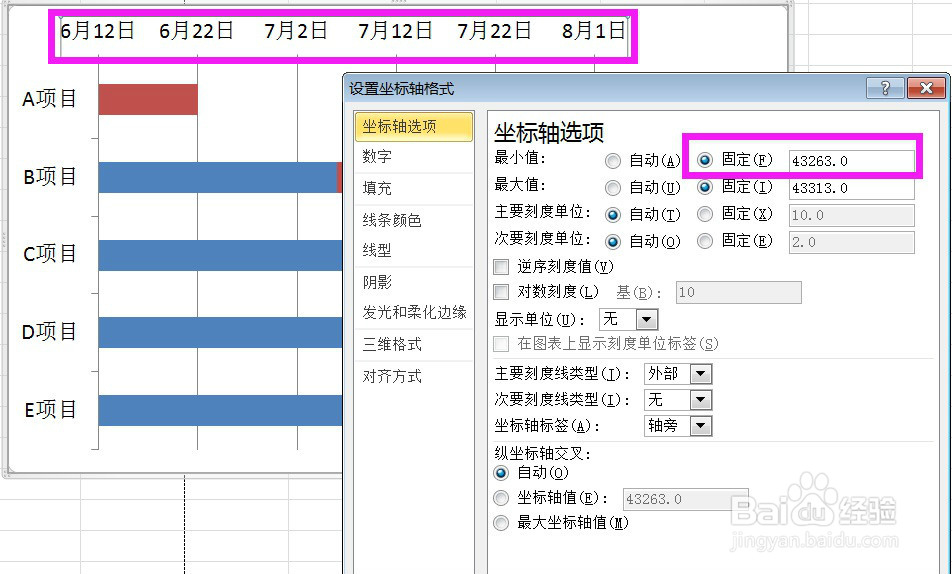Viewport: 952px width, 574px height.
Task: Click the E项目 axis label
Action: pyautogui.click(x=50, y=410)
